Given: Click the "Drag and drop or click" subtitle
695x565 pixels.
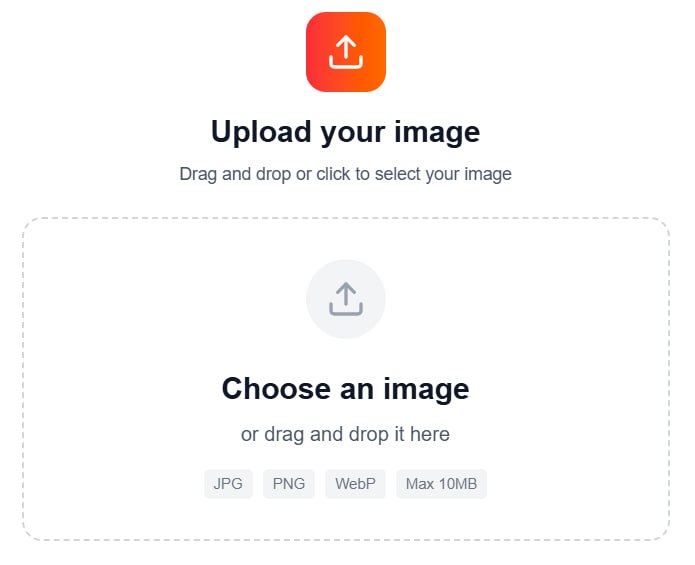Looking at the screenshot, I should pos(345,174).
